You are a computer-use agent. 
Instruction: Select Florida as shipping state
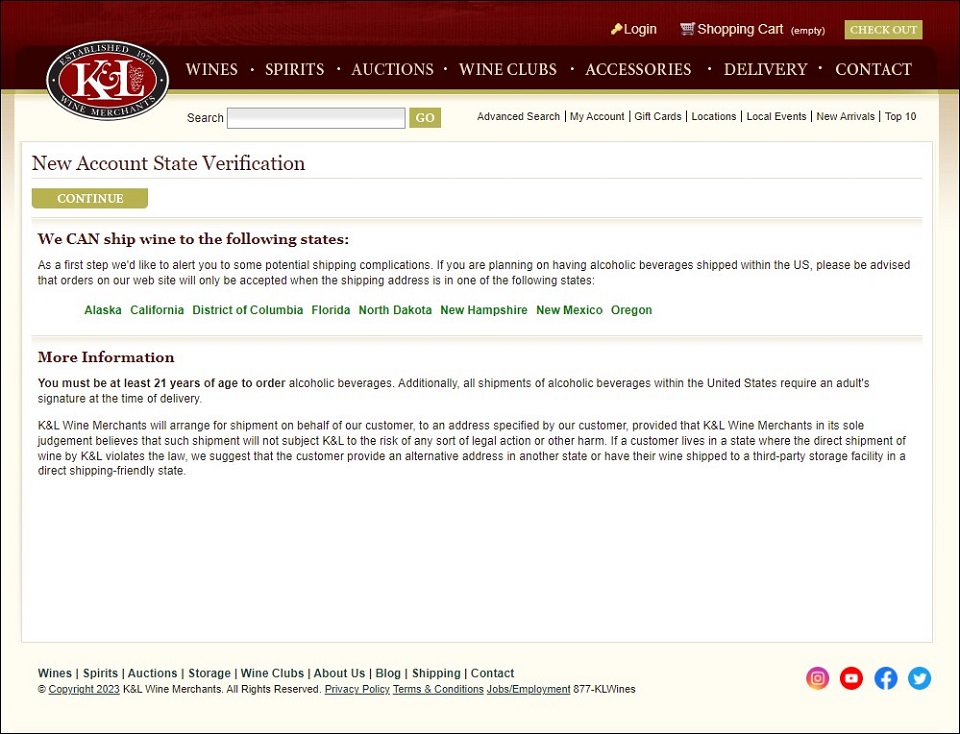click(331, 310)
